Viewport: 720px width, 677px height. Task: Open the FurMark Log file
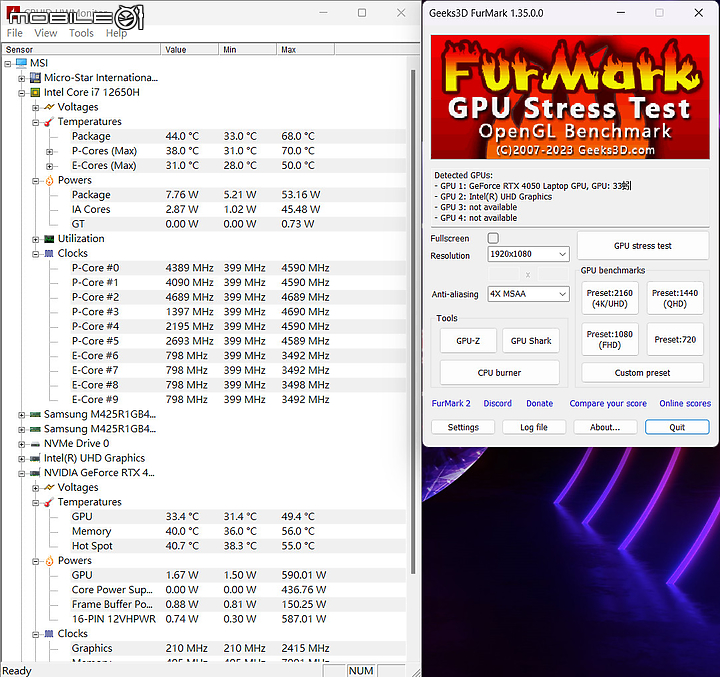click(x=534, y=427)
